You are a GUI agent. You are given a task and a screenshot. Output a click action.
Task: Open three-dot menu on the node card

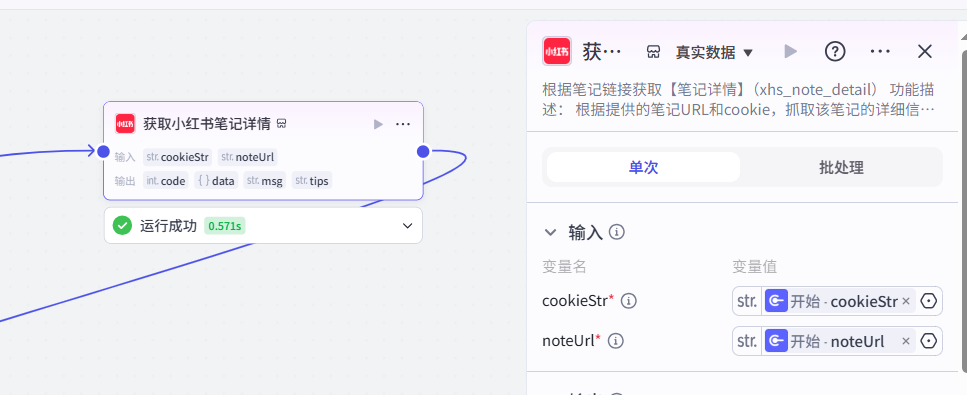(x=403, y=125)
